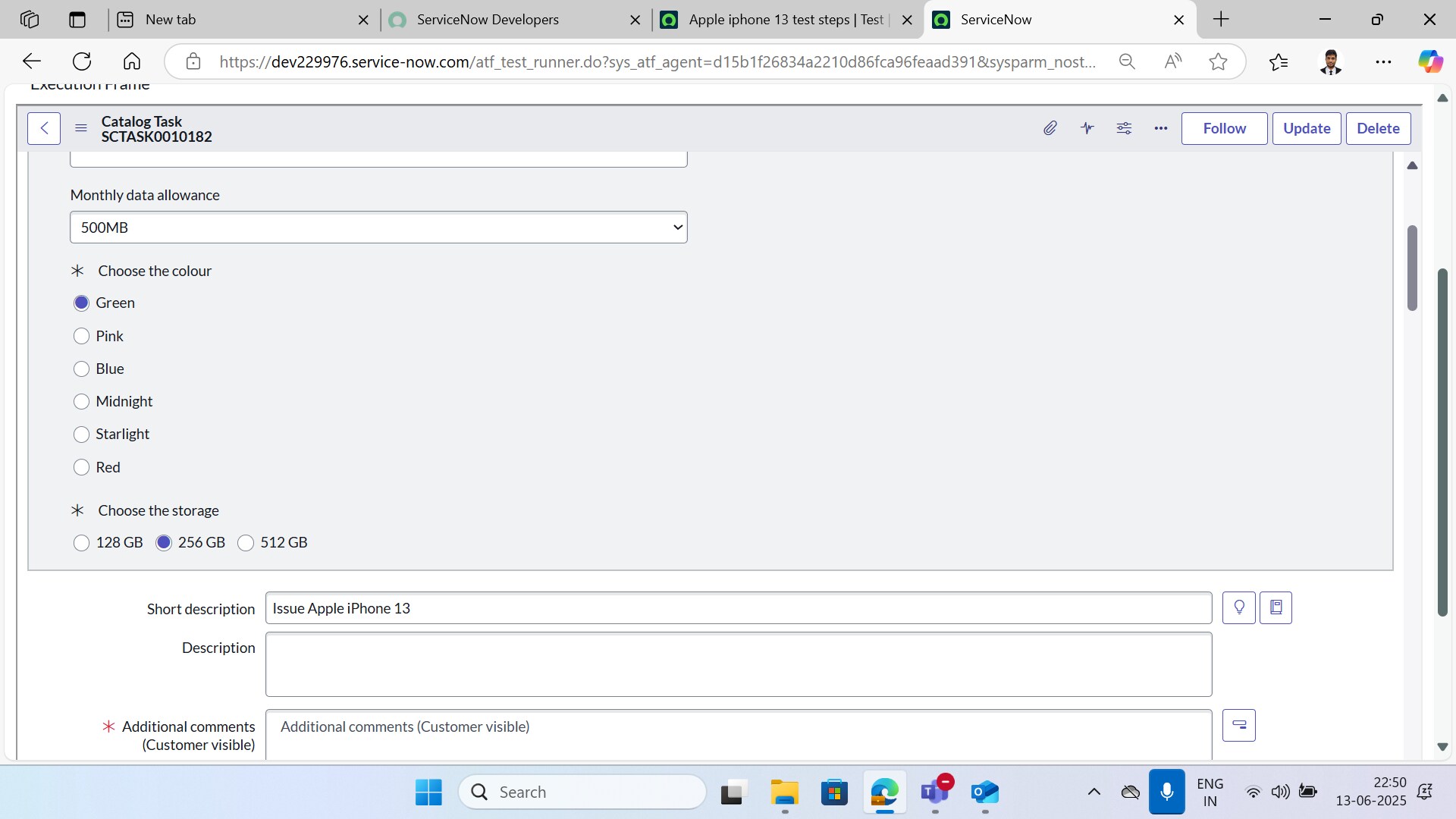Open the Monthly data allowance dropdown
Viewport: 1456px width, 819px height.
coord(378,227)
